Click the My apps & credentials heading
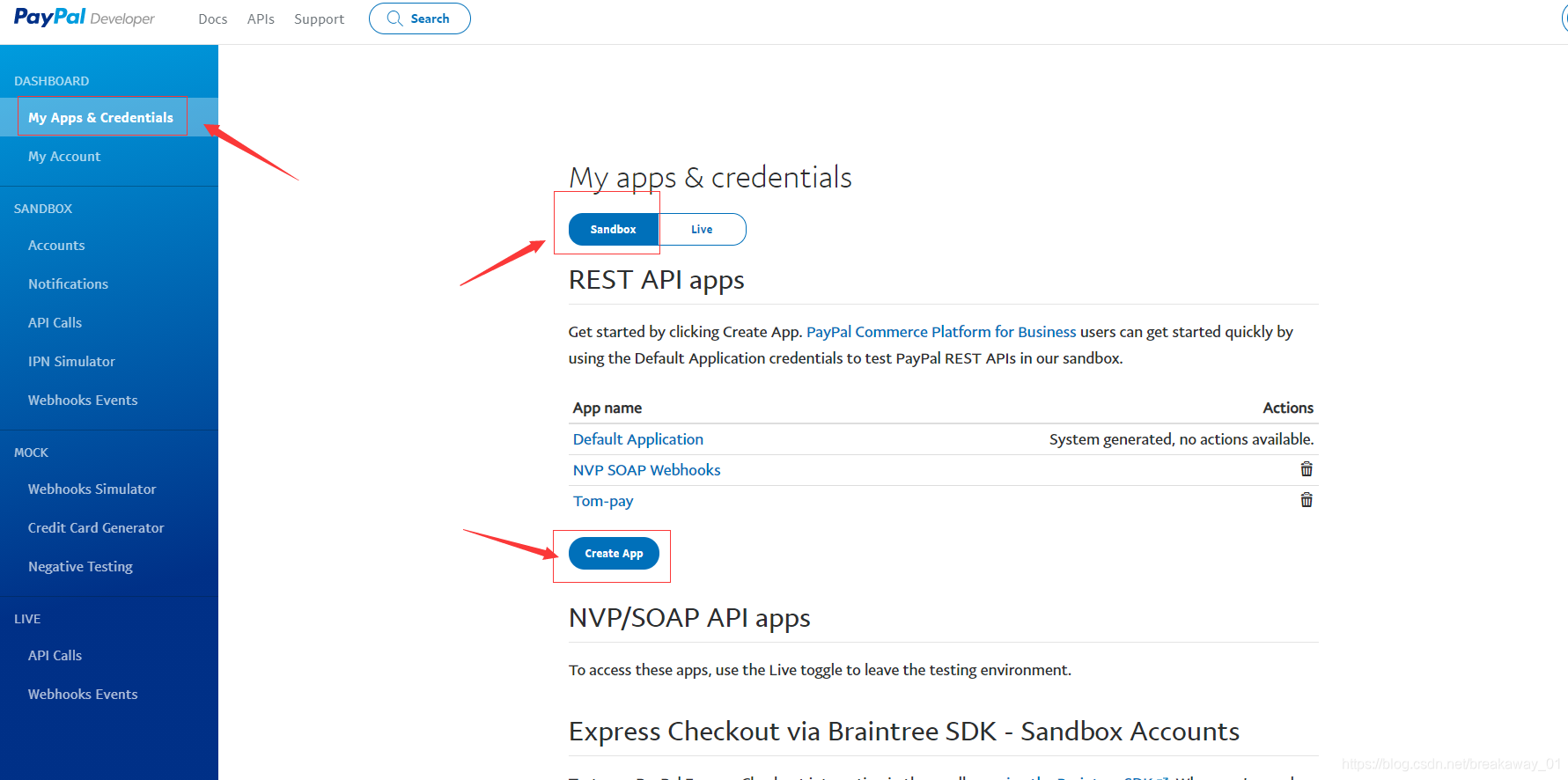 click(710, 178)
